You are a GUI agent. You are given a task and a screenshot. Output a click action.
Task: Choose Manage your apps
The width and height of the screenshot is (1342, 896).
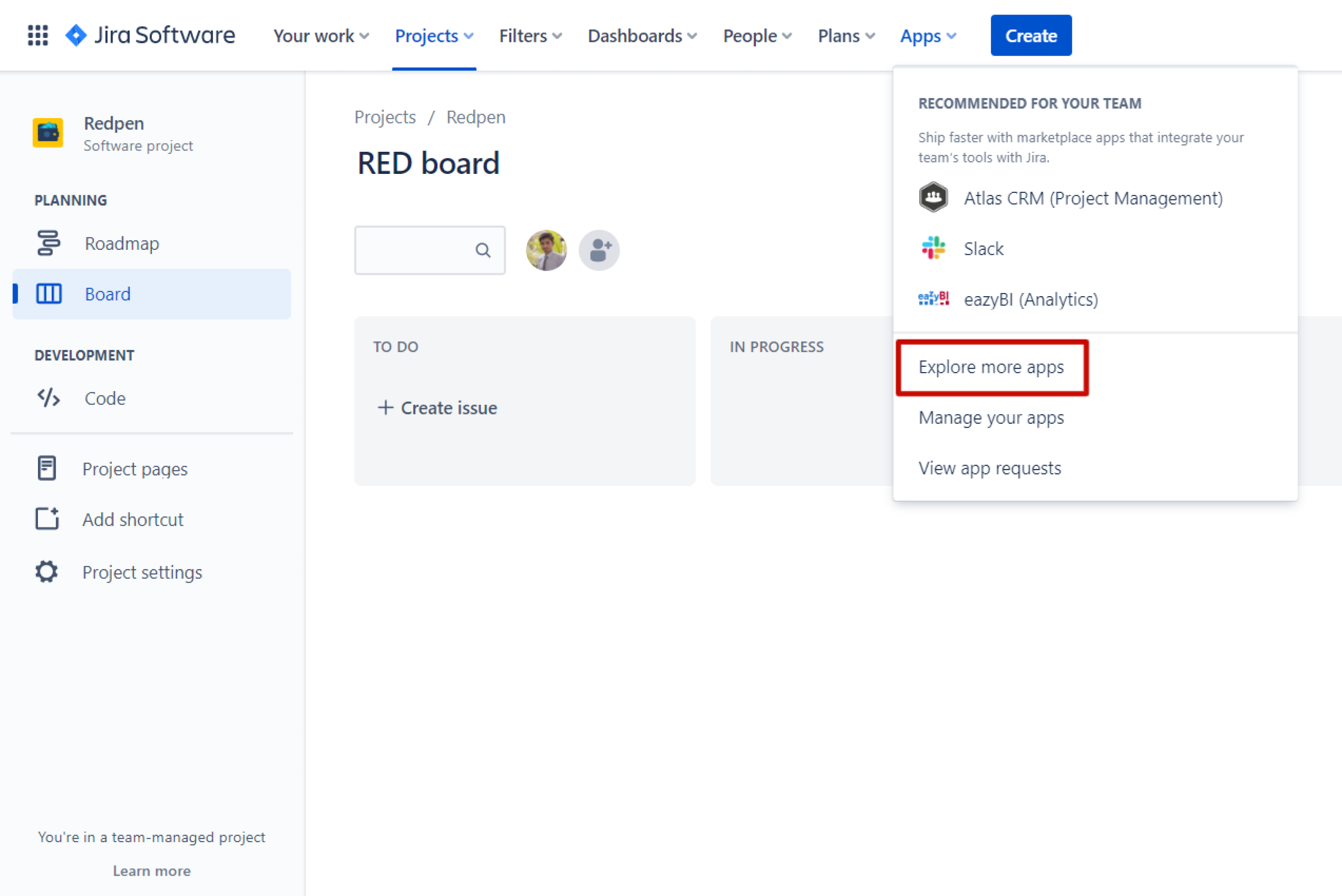pos(1095,417)
